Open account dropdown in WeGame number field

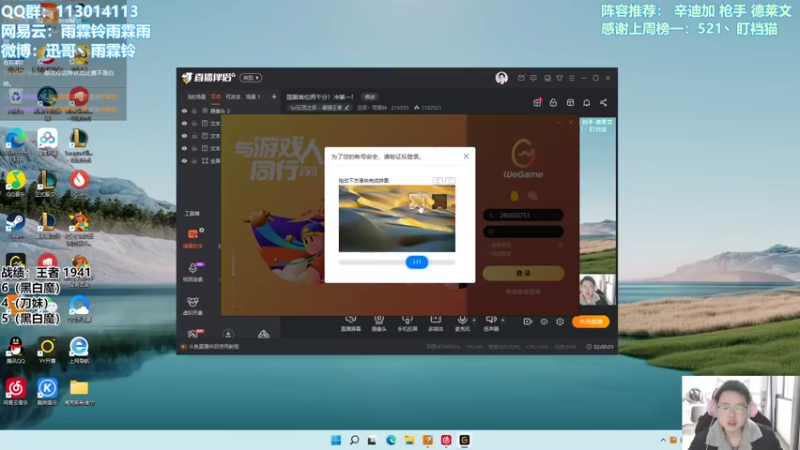pyautogui.click(x=557, y=215)
